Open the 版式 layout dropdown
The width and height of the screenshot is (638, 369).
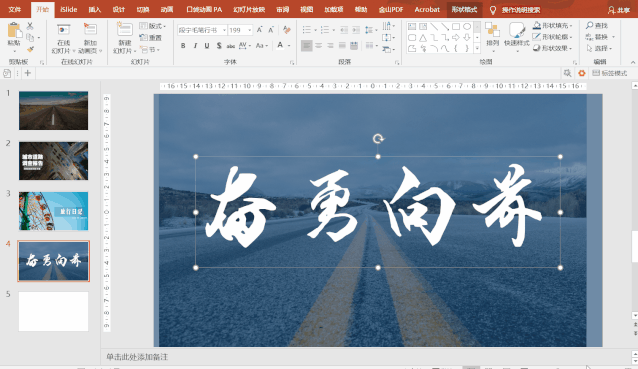(153, 26)
